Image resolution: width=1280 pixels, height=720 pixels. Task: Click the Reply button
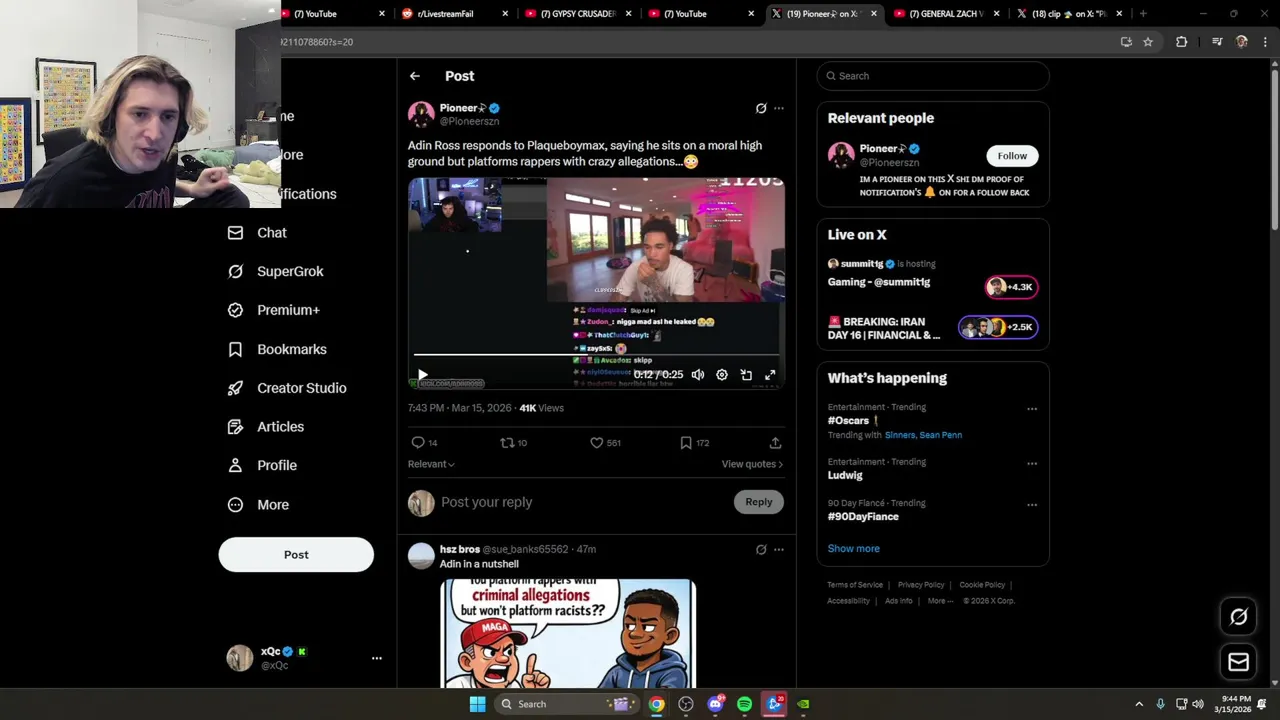point(759,502)
